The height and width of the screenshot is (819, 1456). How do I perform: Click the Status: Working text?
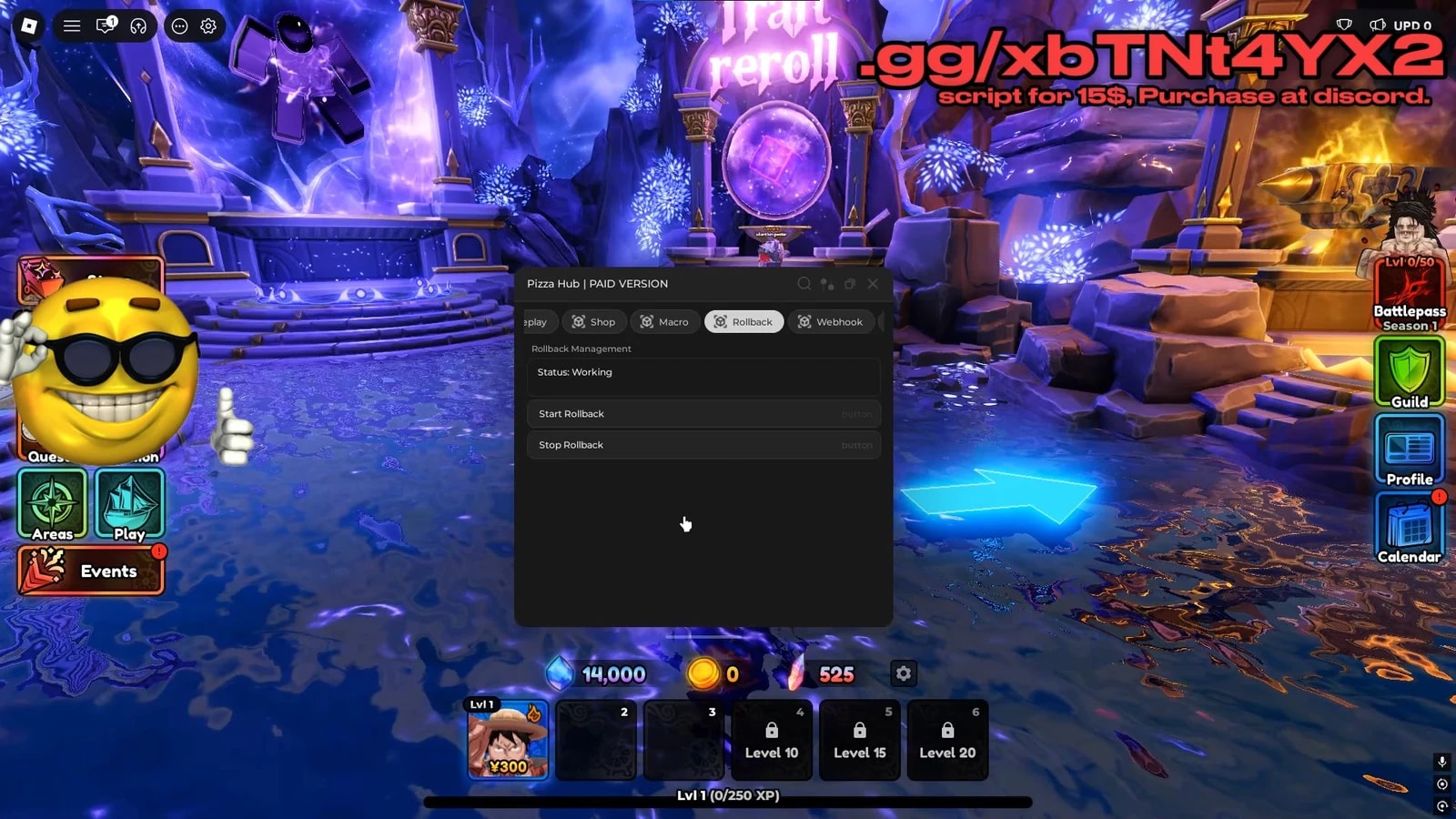(574, 372)
